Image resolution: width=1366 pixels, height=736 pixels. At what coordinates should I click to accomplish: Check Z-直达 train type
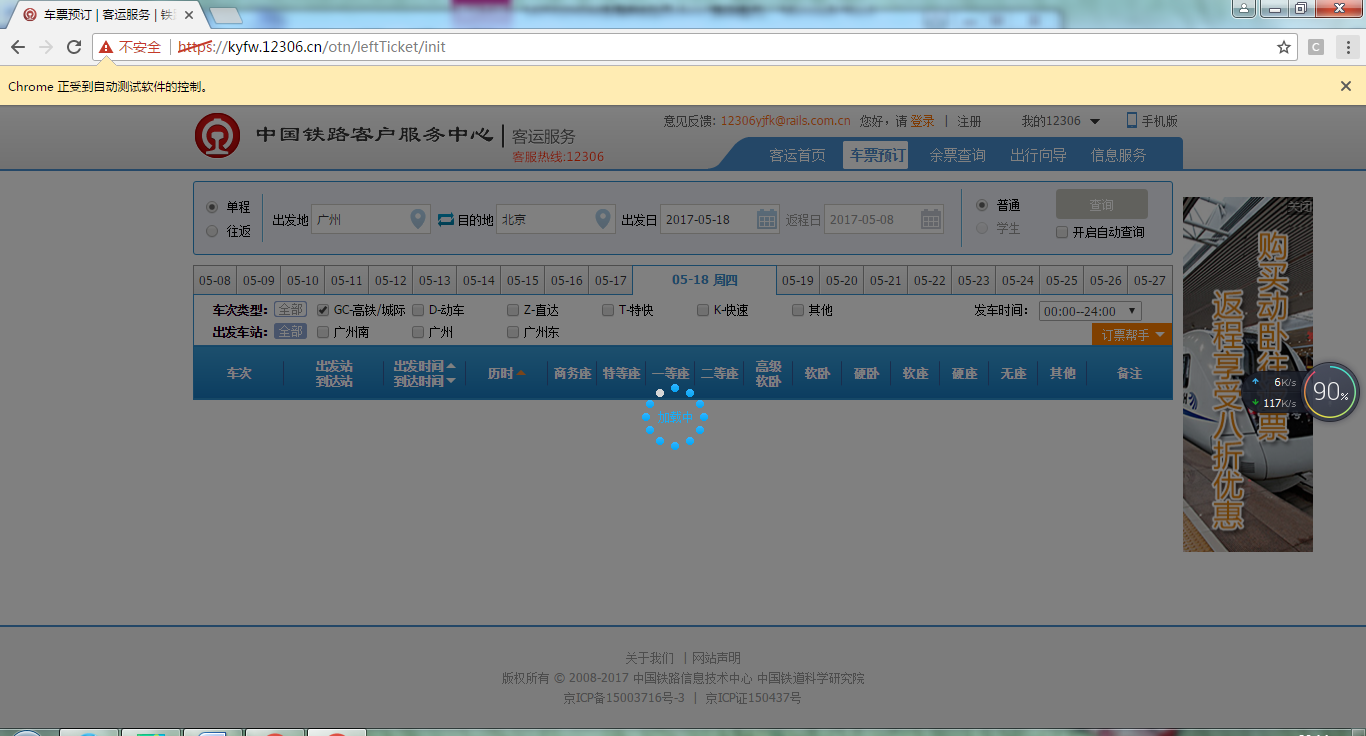(x=513, y=310)
